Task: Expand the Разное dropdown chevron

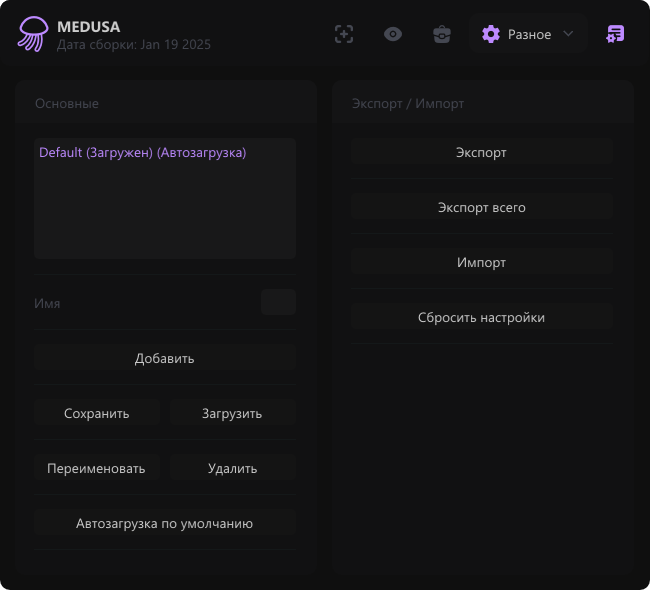Action: 568,34
